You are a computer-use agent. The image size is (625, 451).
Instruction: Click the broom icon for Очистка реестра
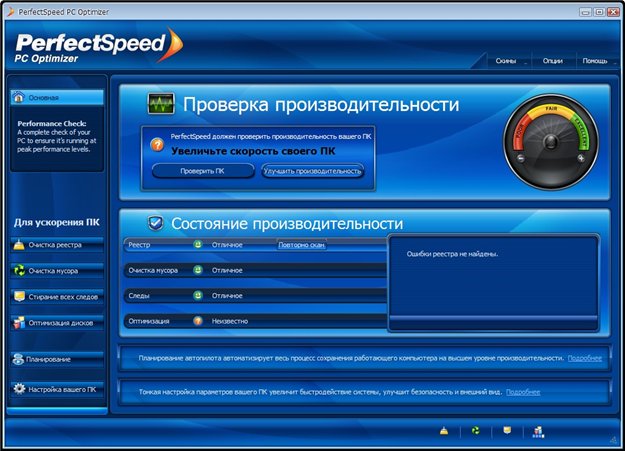pyautogui.click(x=19, y=244)
